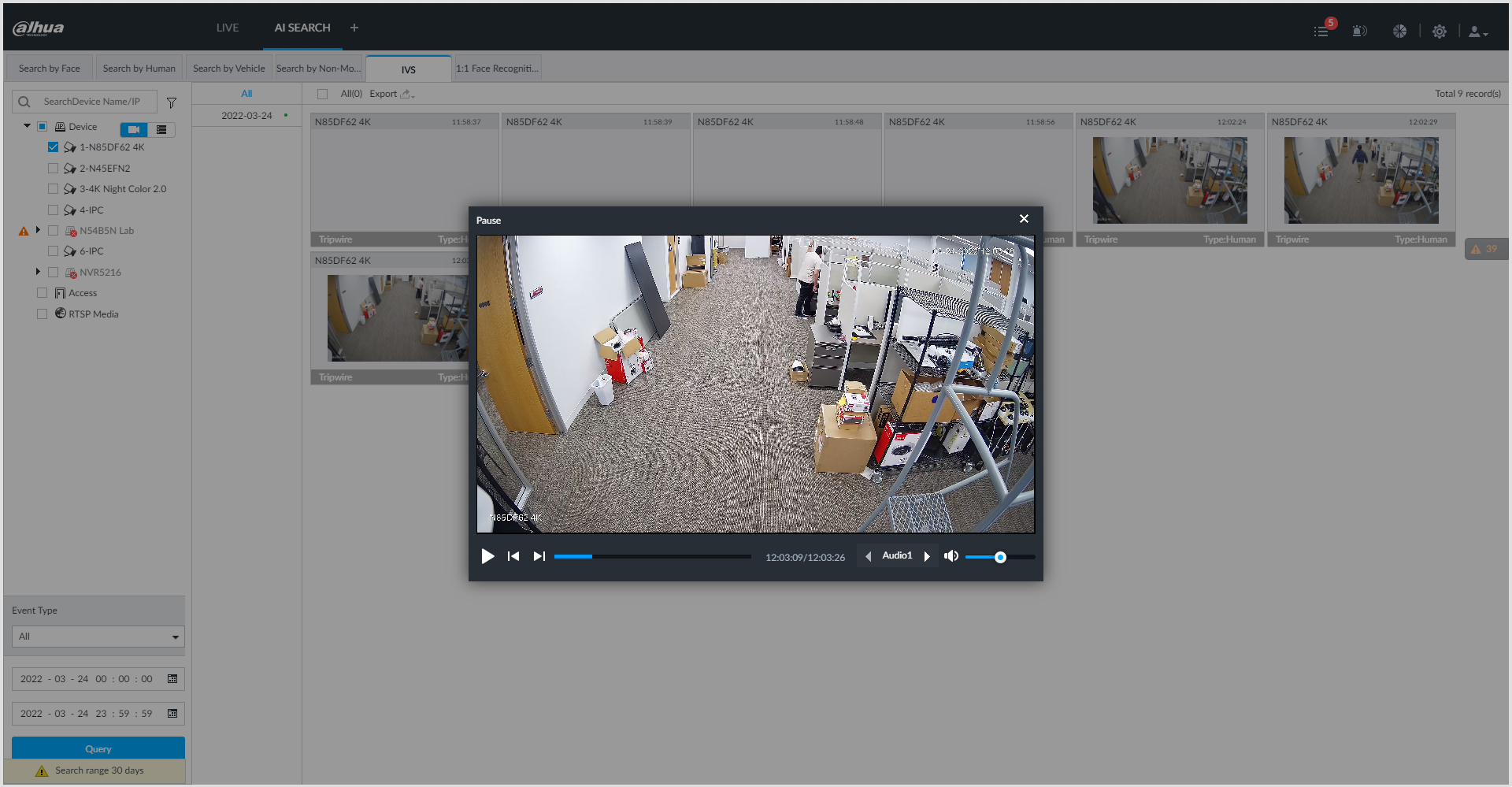Check the RTSP Media group

click(43, 314)
